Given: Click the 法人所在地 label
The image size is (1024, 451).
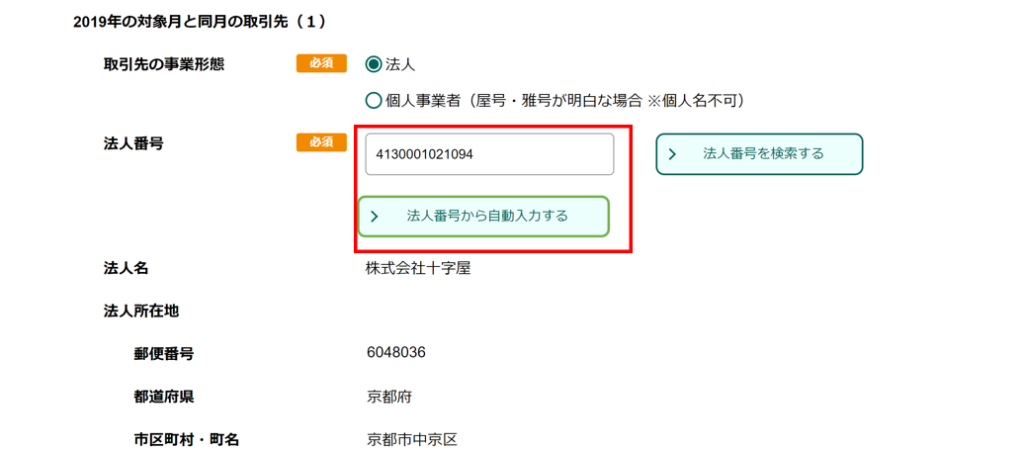Looking at the screenshot, I should [141, 311].
